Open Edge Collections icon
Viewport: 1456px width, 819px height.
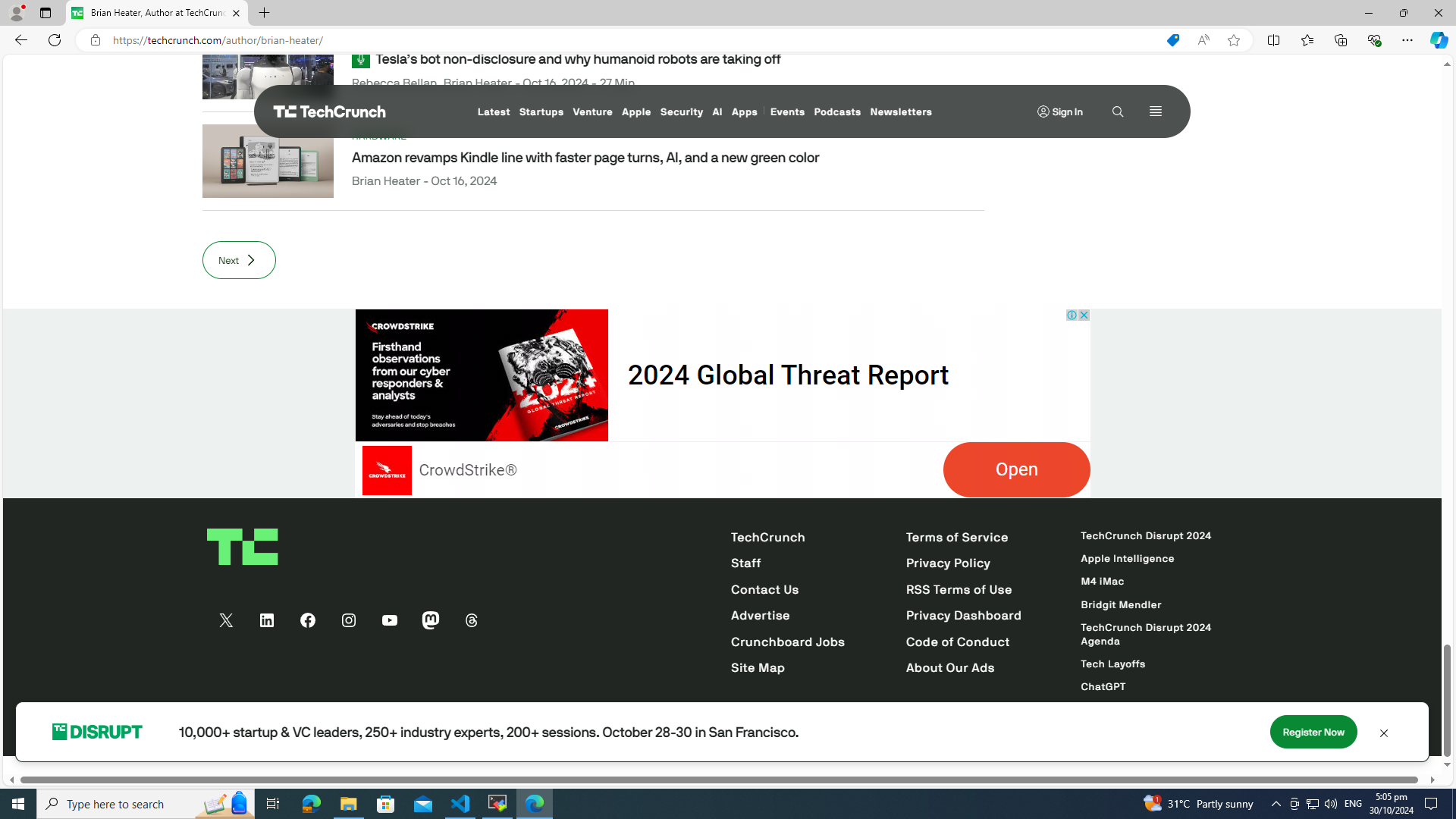[1340, 40]
